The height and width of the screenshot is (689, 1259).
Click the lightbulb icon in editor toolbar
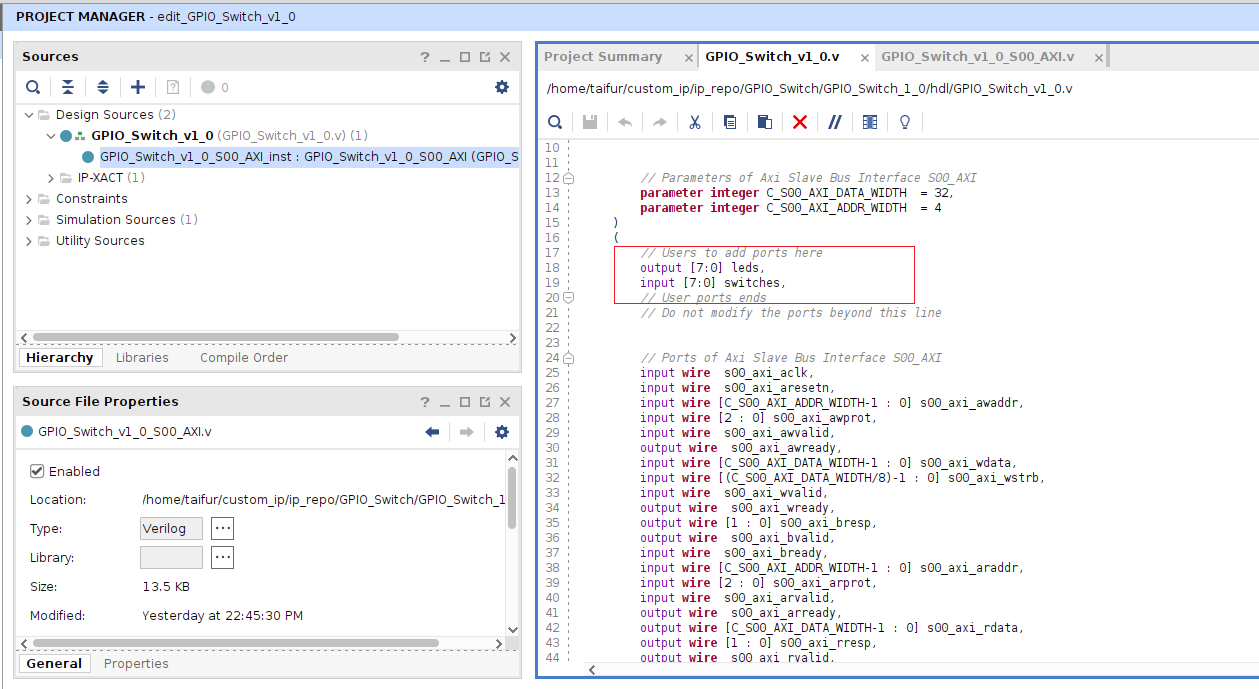pos(905,122)
